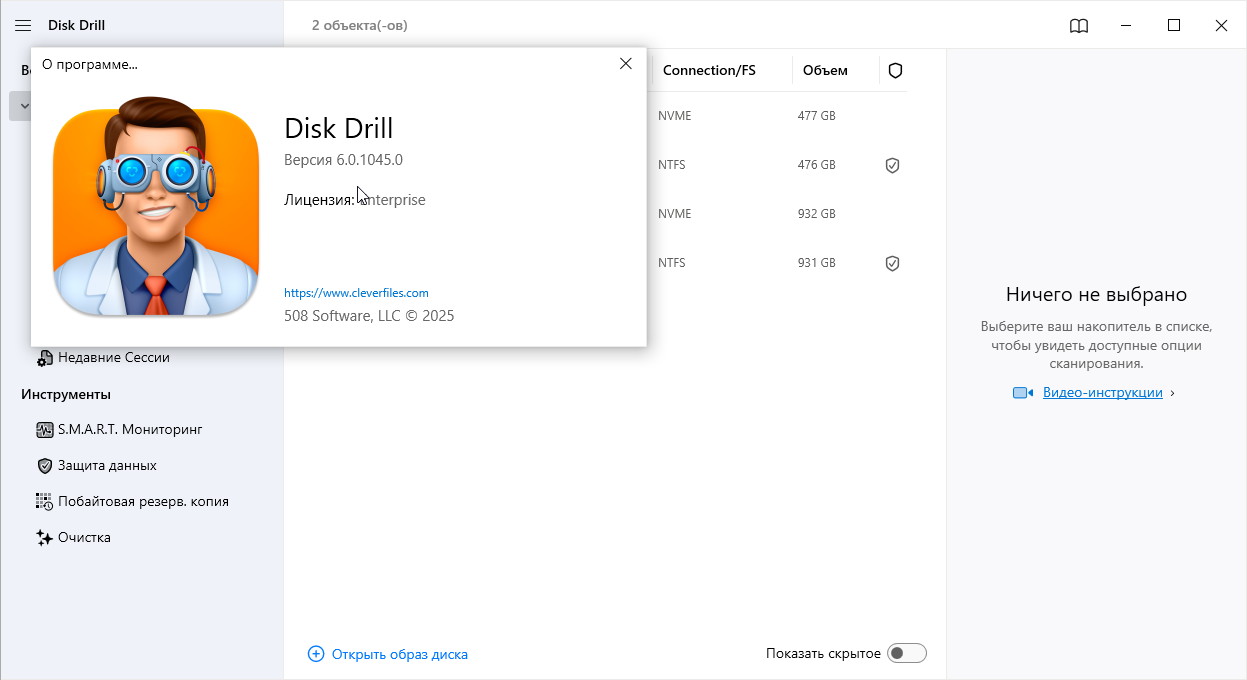Click the 931 GB size value
1247x680 pixels.
[816, 263]
